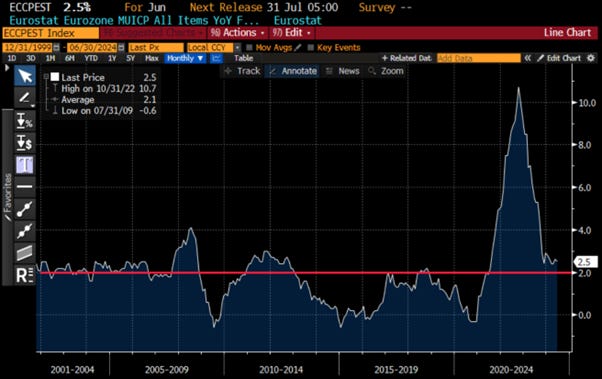This screenshot has height=379, width=602.
Task: Collapse the Last Price legend tree
Action: (x=46, y=77)
